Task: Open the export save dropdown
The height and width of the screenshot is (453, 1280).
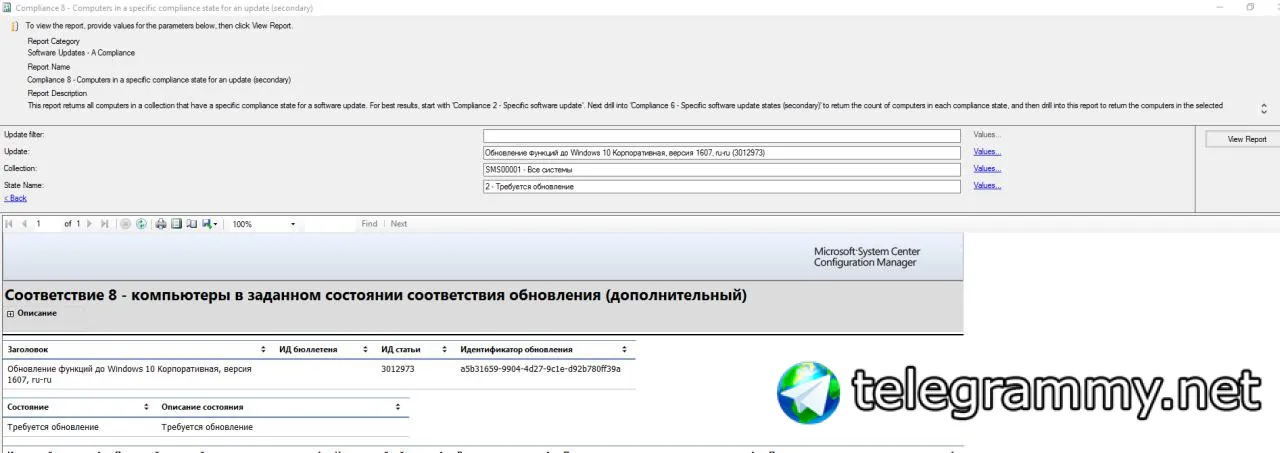Action: pyautogui.click(x=210, y=224)
